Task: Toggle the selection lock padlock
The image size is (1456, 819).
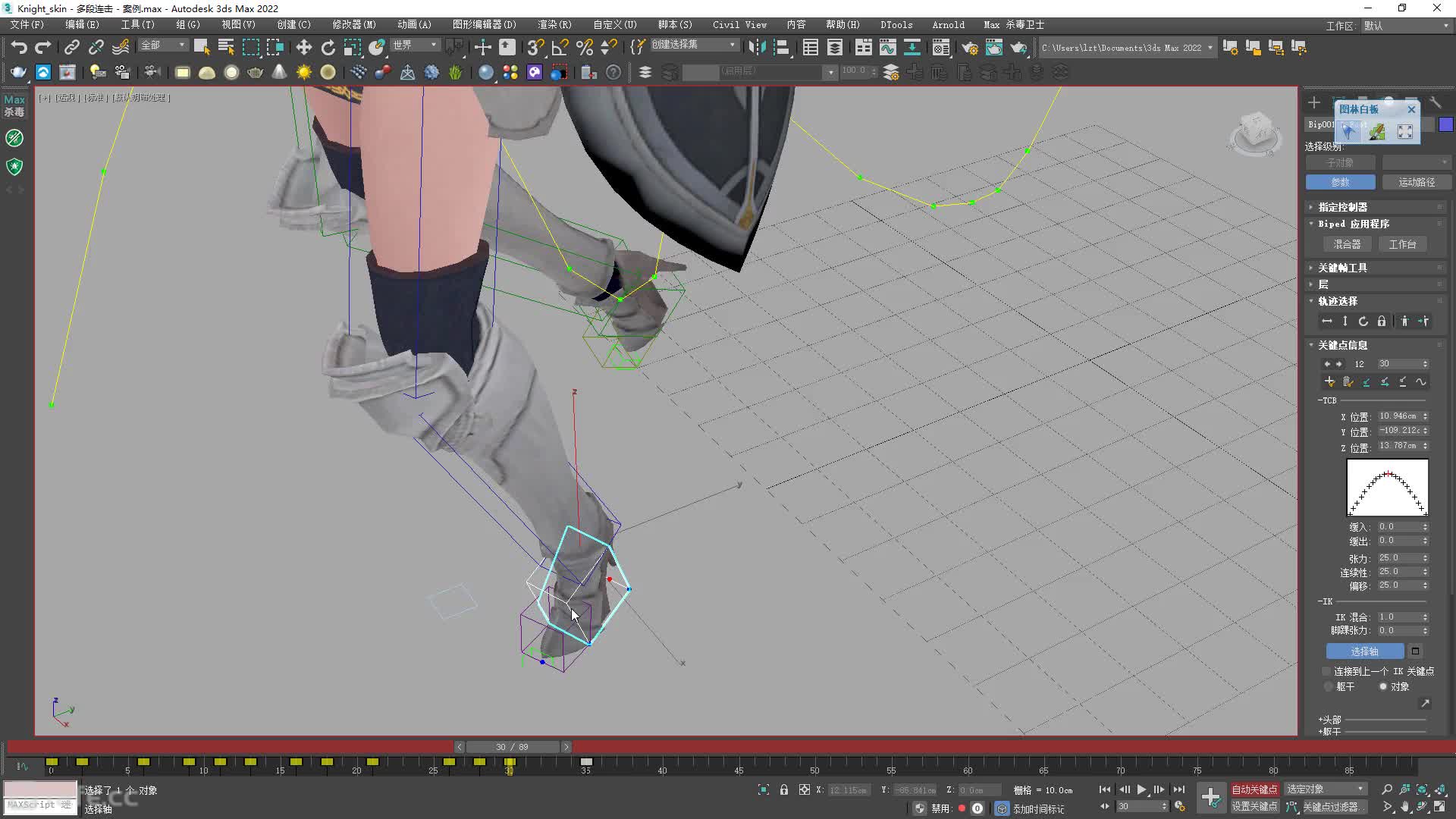Action: coord(784,789)
